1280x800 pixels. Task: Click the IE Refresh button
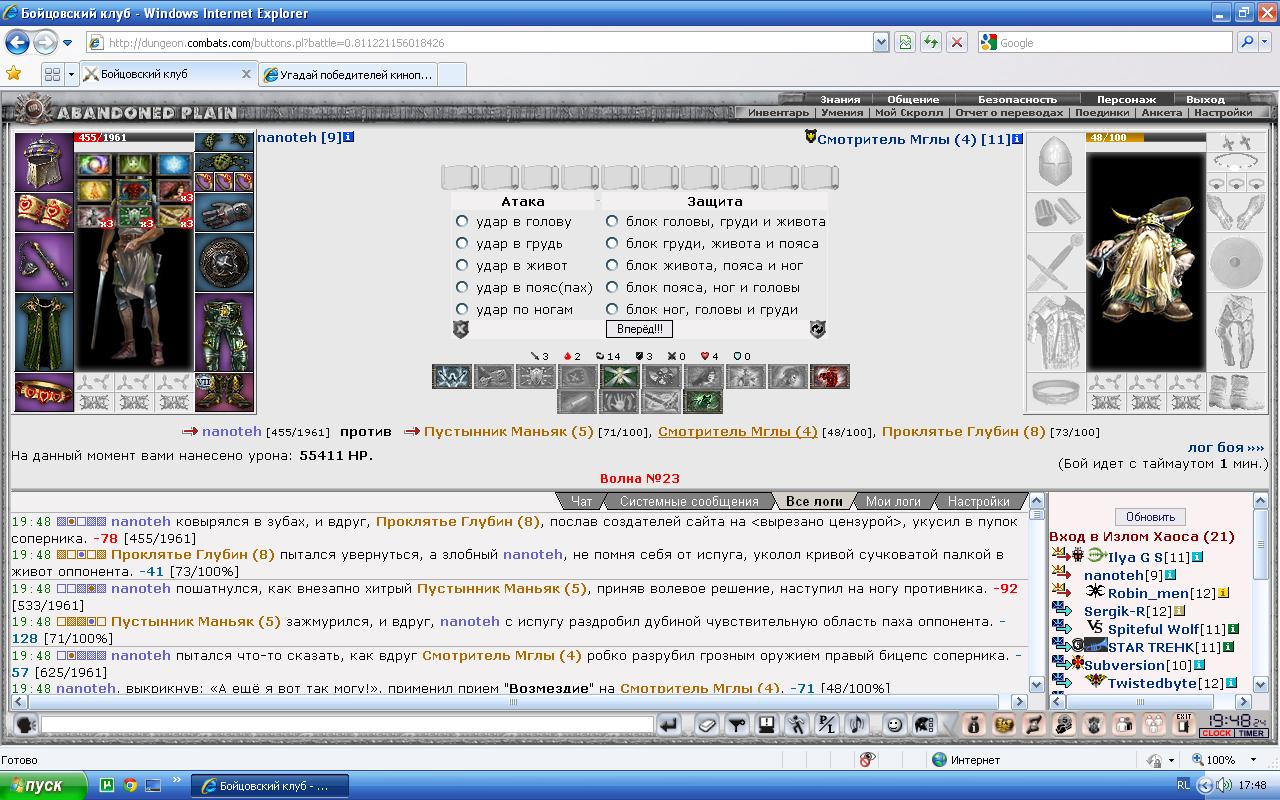pos(932,42)
